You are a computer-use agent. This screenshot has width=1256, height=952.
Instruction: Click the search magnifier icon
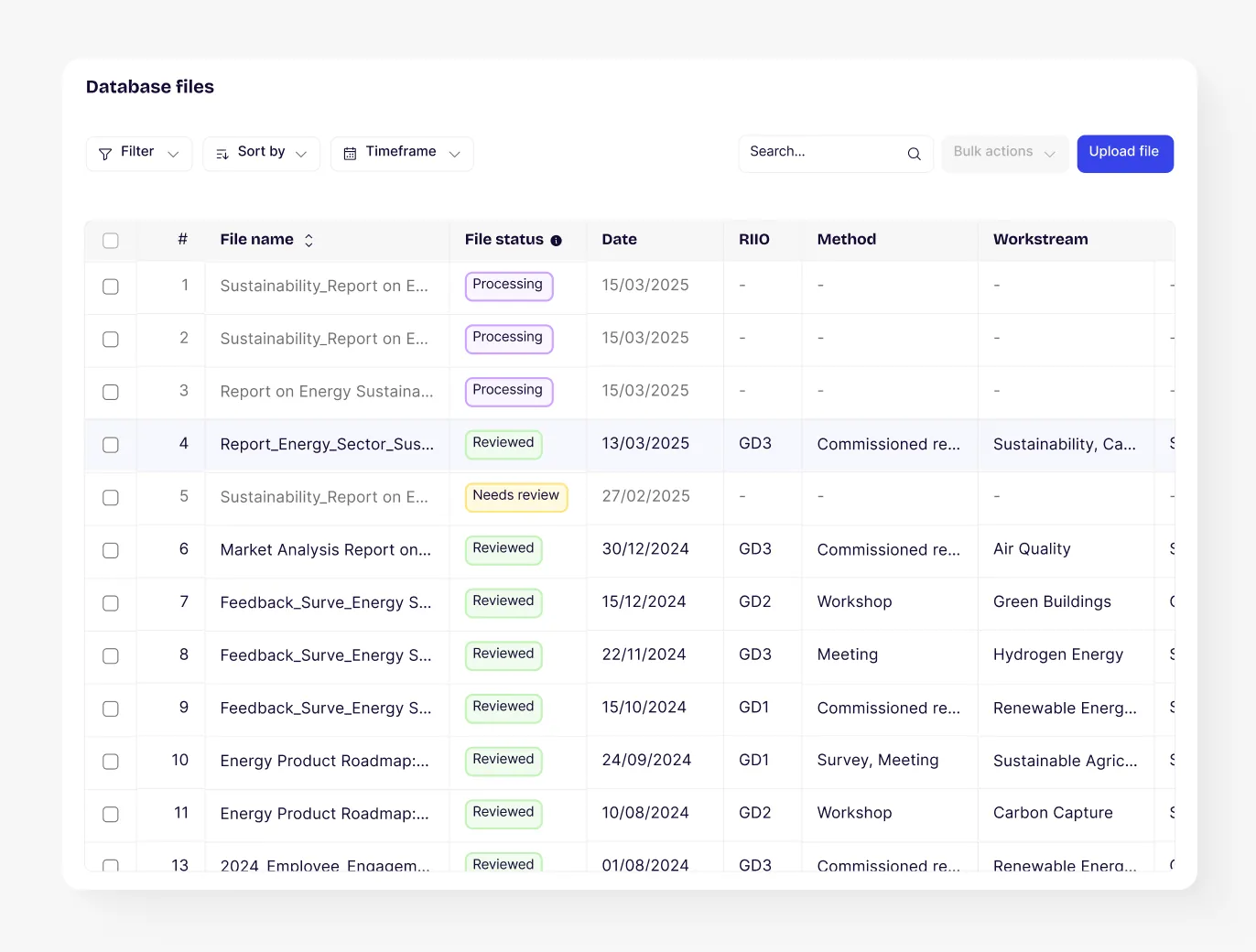click(914, 154)
